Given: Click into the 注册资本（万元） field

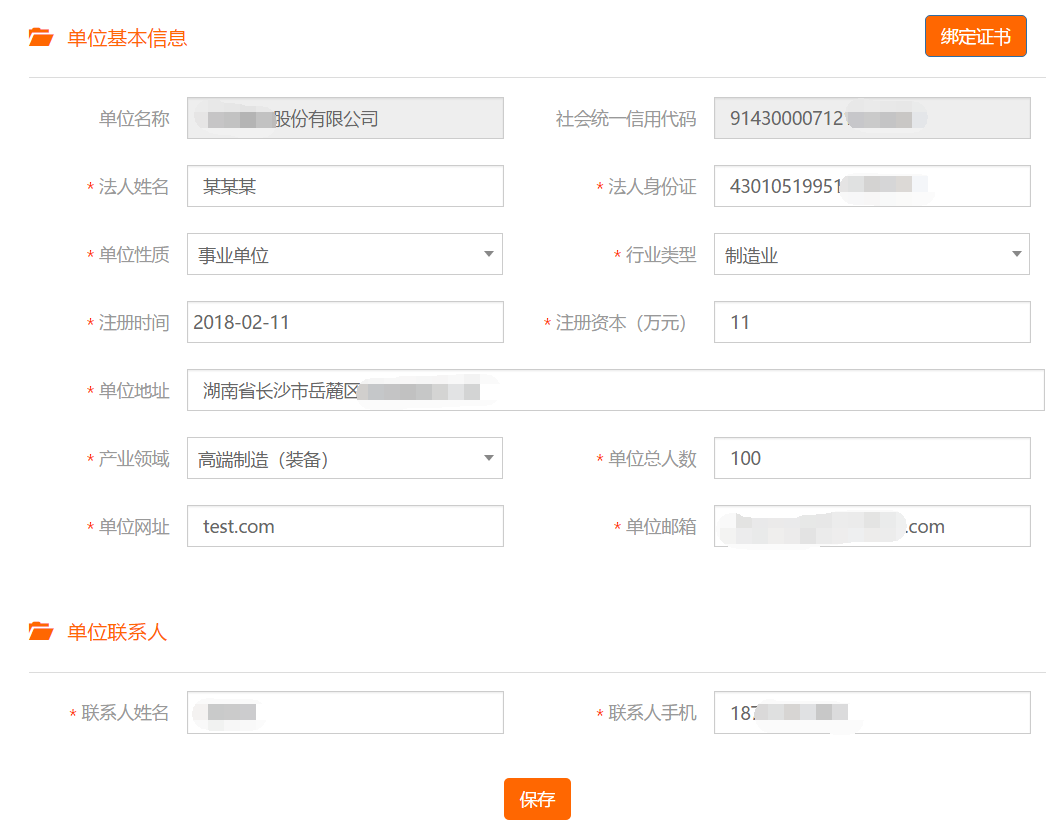Looking at the screenshot, I should 871,322.
